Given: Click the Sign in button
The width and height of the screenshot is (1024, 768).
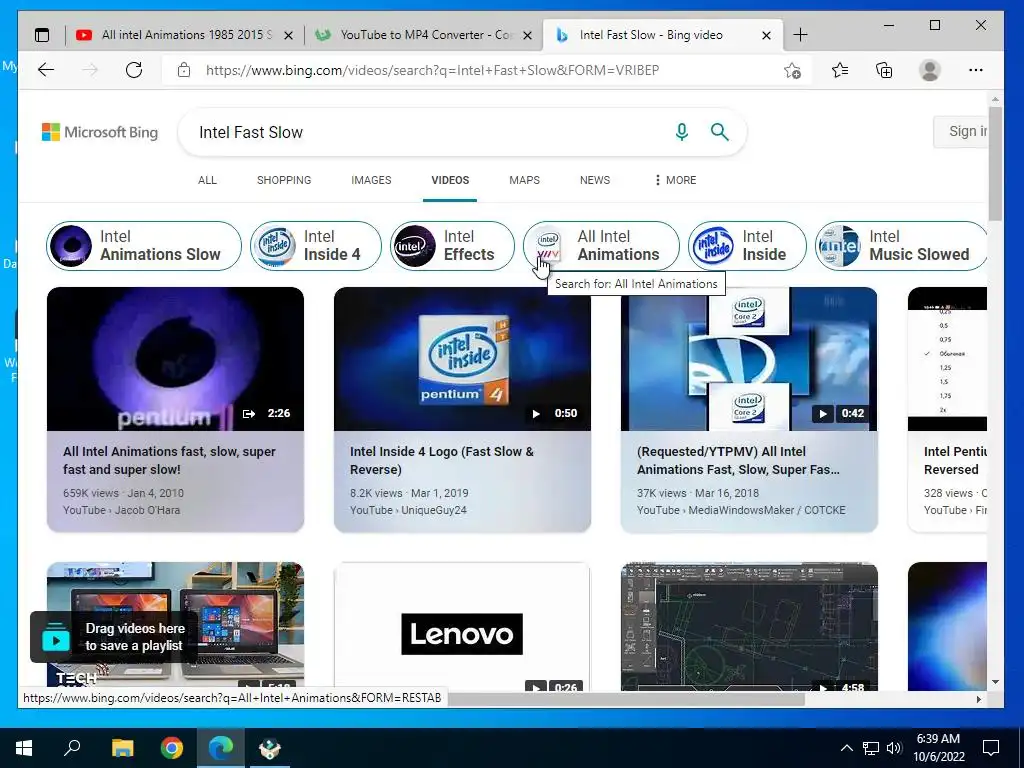Looking at the screenshot, I should (x=961, y=131).
